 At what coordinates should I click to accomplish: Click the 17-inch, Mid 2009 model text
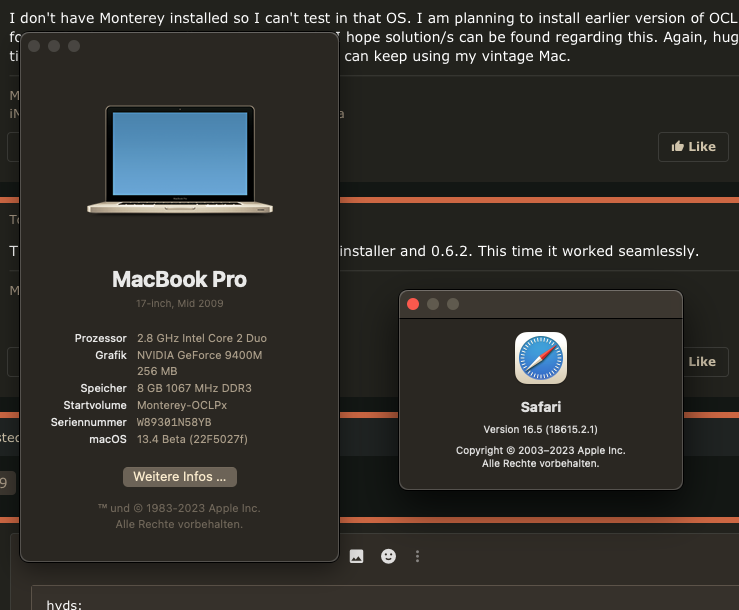click(x=180, y=304)
